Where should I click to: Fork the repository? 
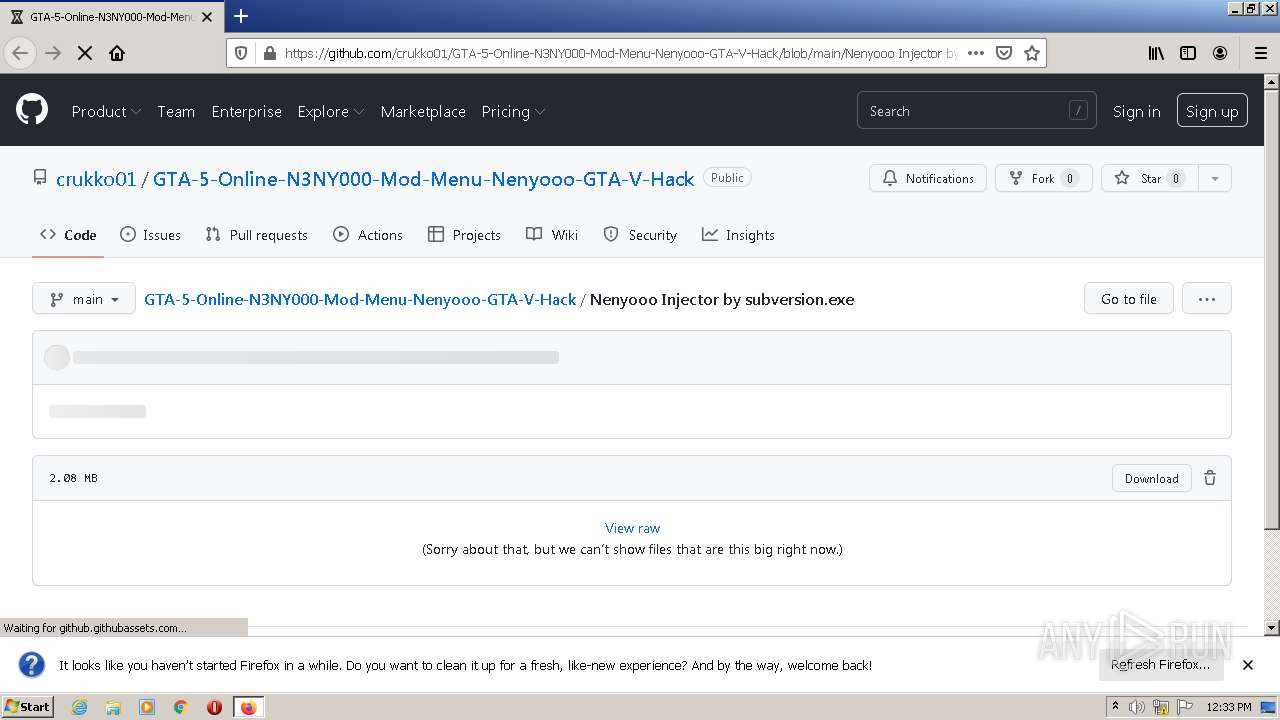pyautogui.click(x=1043, y=178)
